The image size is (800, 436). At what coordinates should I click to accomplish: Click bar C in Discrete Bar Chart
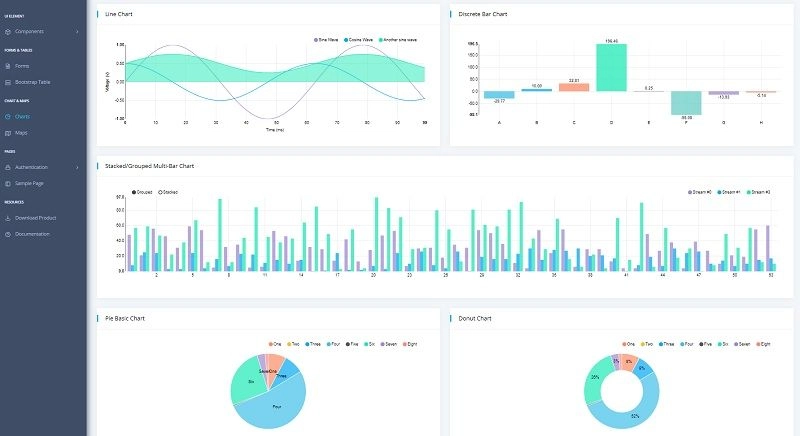574,87
